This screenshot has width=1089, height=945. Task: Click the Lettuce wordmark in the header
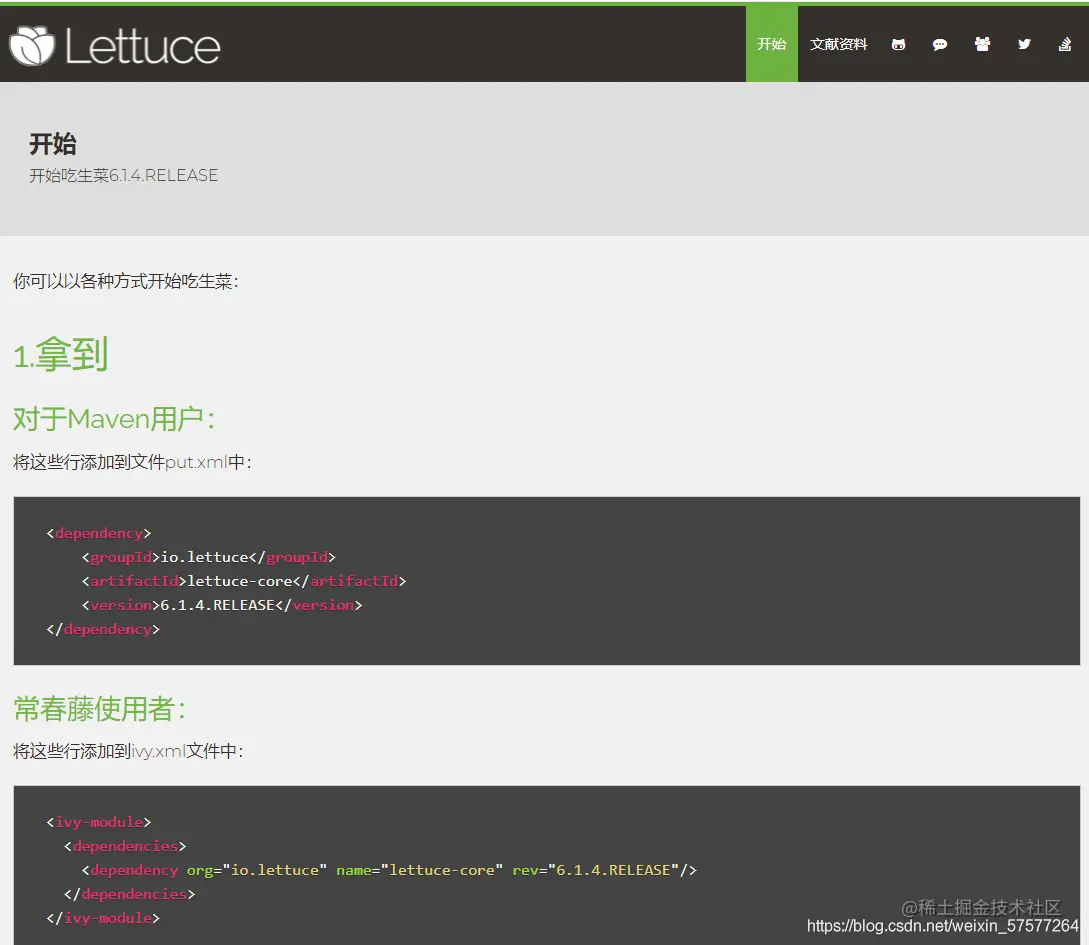coord(143,47)
